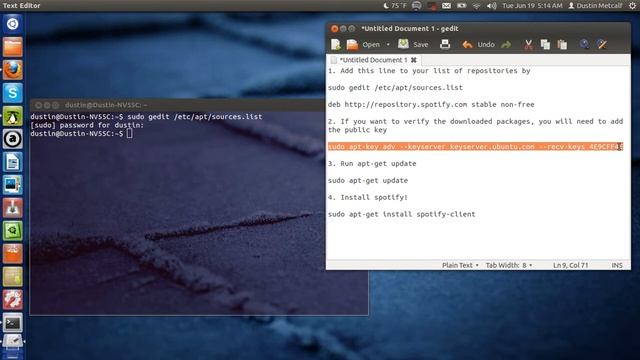
Task: Open Ubuntu Software Center in the dock
Action: click(x=13, y=254)
